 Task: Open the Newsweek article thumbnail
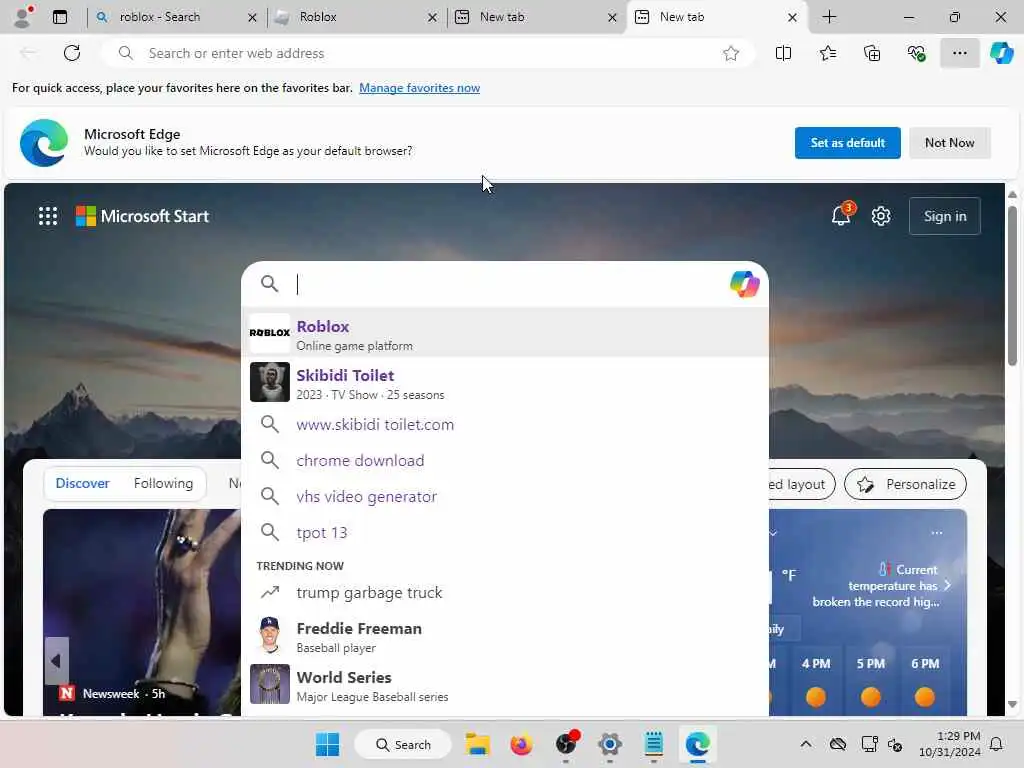(x=142, y=613)
